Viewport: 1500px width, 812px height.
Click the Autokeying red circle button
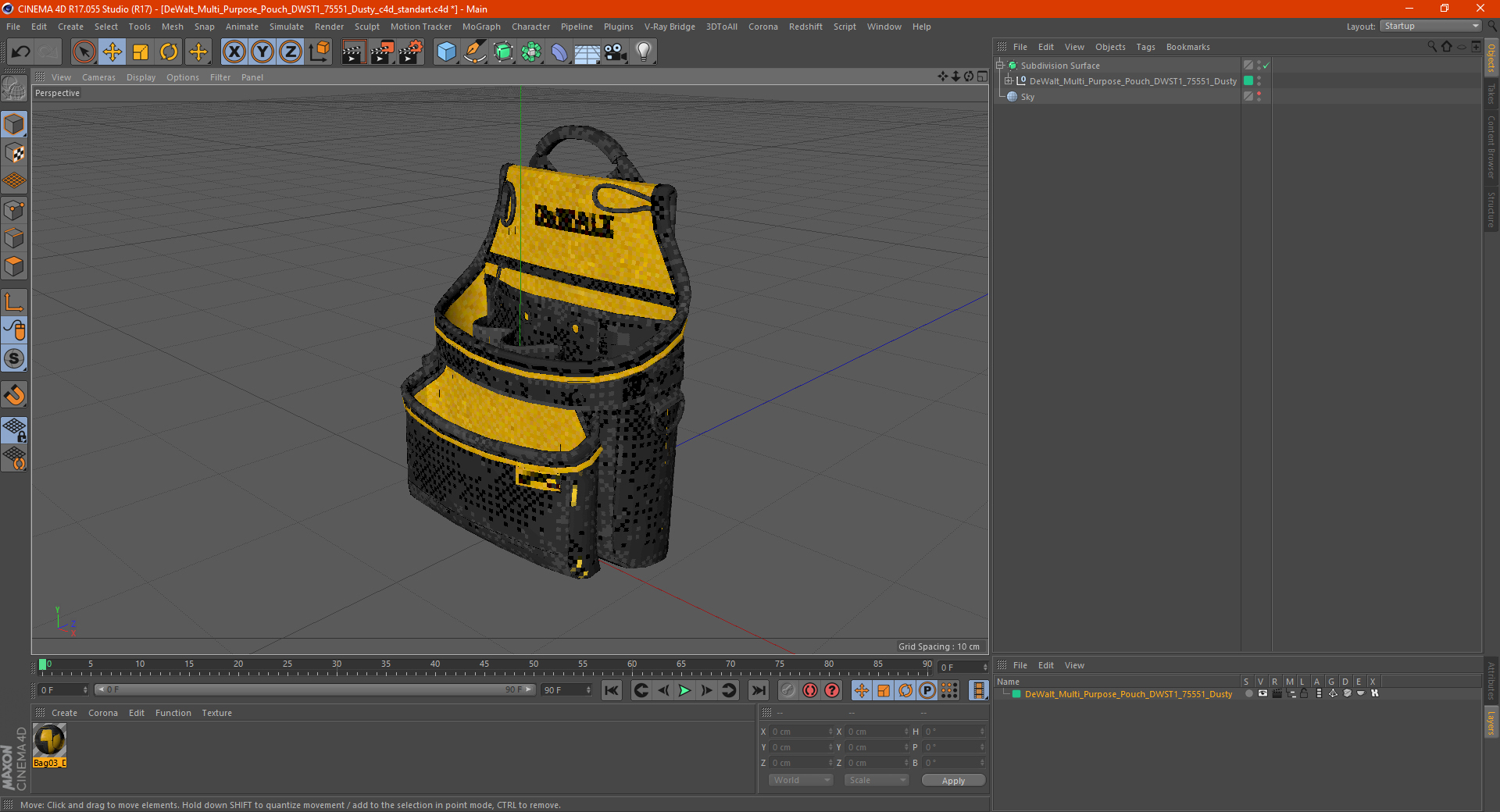[810, 690]
